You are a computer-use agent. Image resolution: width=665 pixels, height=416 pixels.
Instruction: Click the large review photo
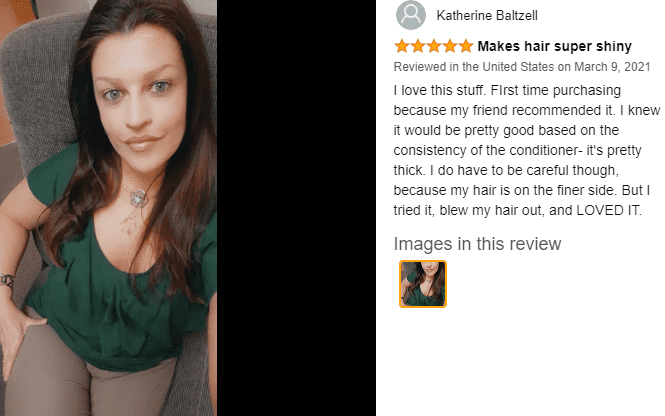tap(109, 208)
